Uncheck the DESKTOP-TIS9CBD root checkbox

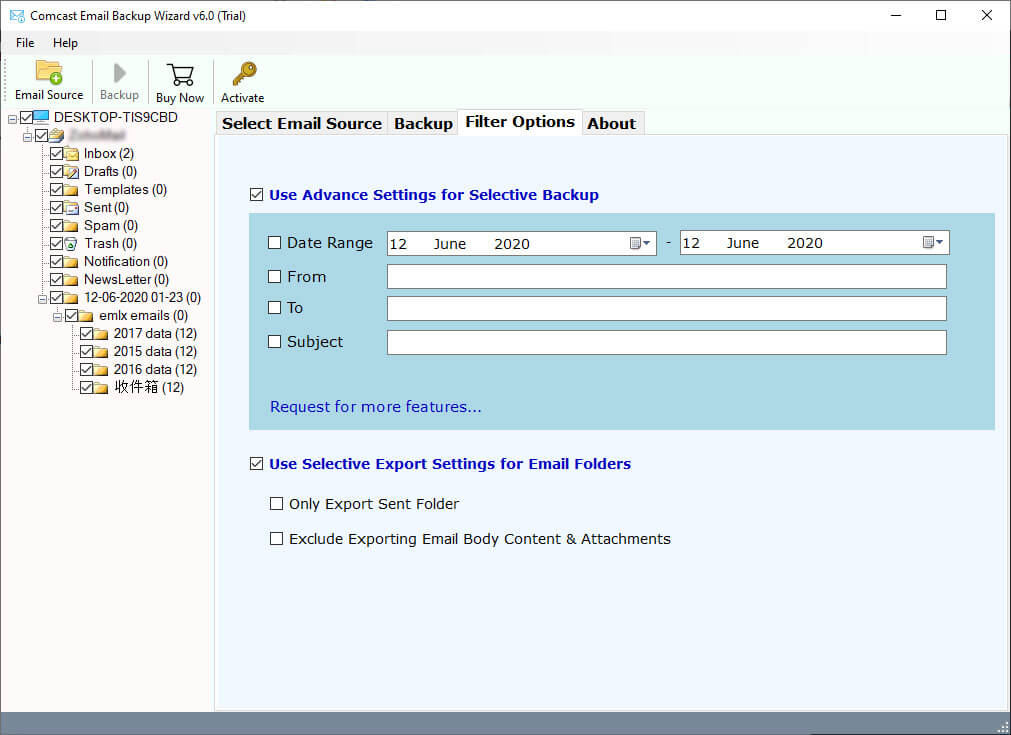point(26,117)
